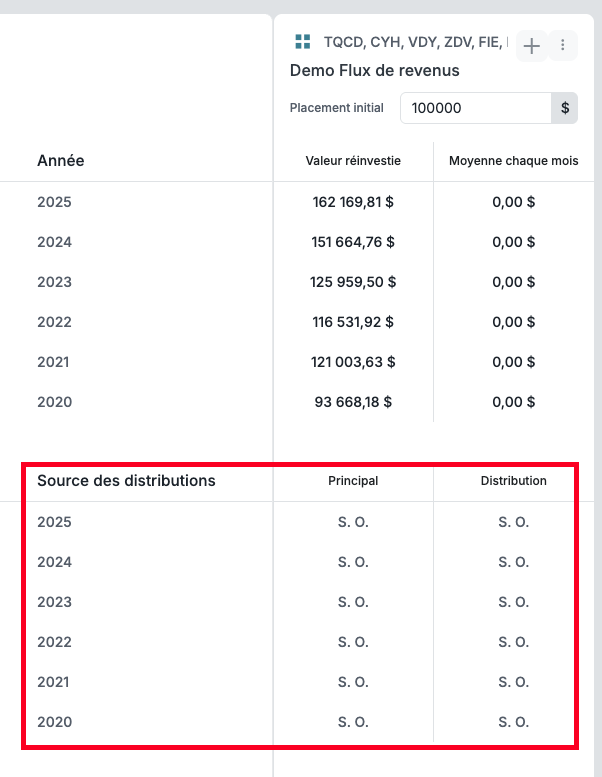Click the plus icon to add portfolio
The width and height of the screenshot is (602, 777).
coord(532,46)
